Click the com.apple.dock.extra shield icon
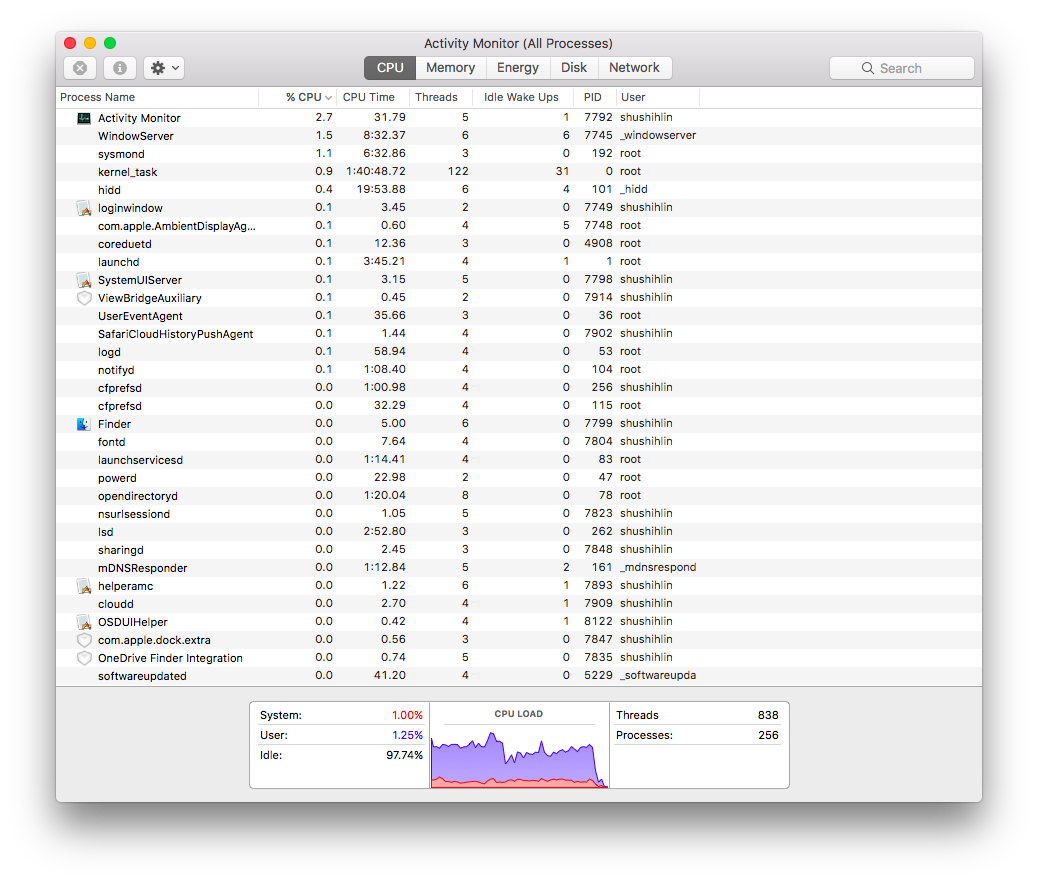Screen dimensions: 1038x882 point(84,640)
